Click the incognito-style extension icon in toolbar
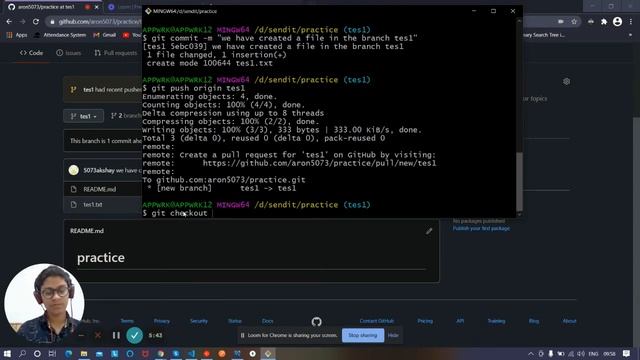The width and height of the screenshot is (640, 360). click(x=591, y=22)
